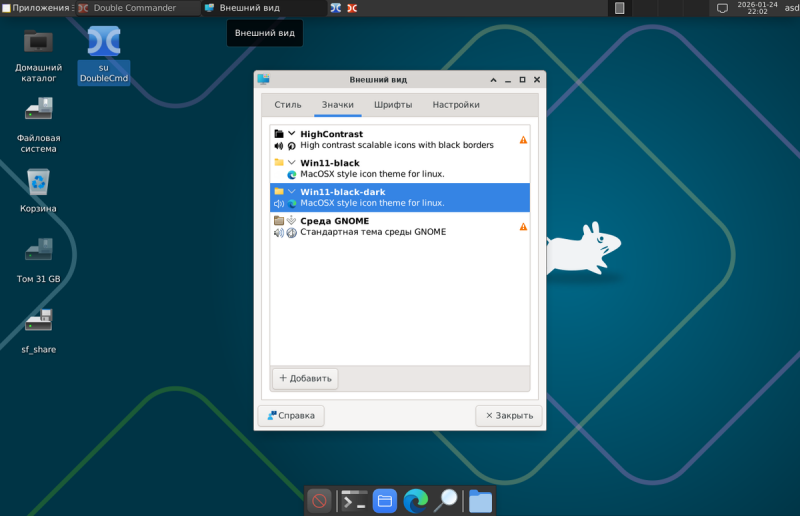The width and height of the screenshot is (800, 516).
Task: Click the Закрыть button
Action: tap(509, 415)
